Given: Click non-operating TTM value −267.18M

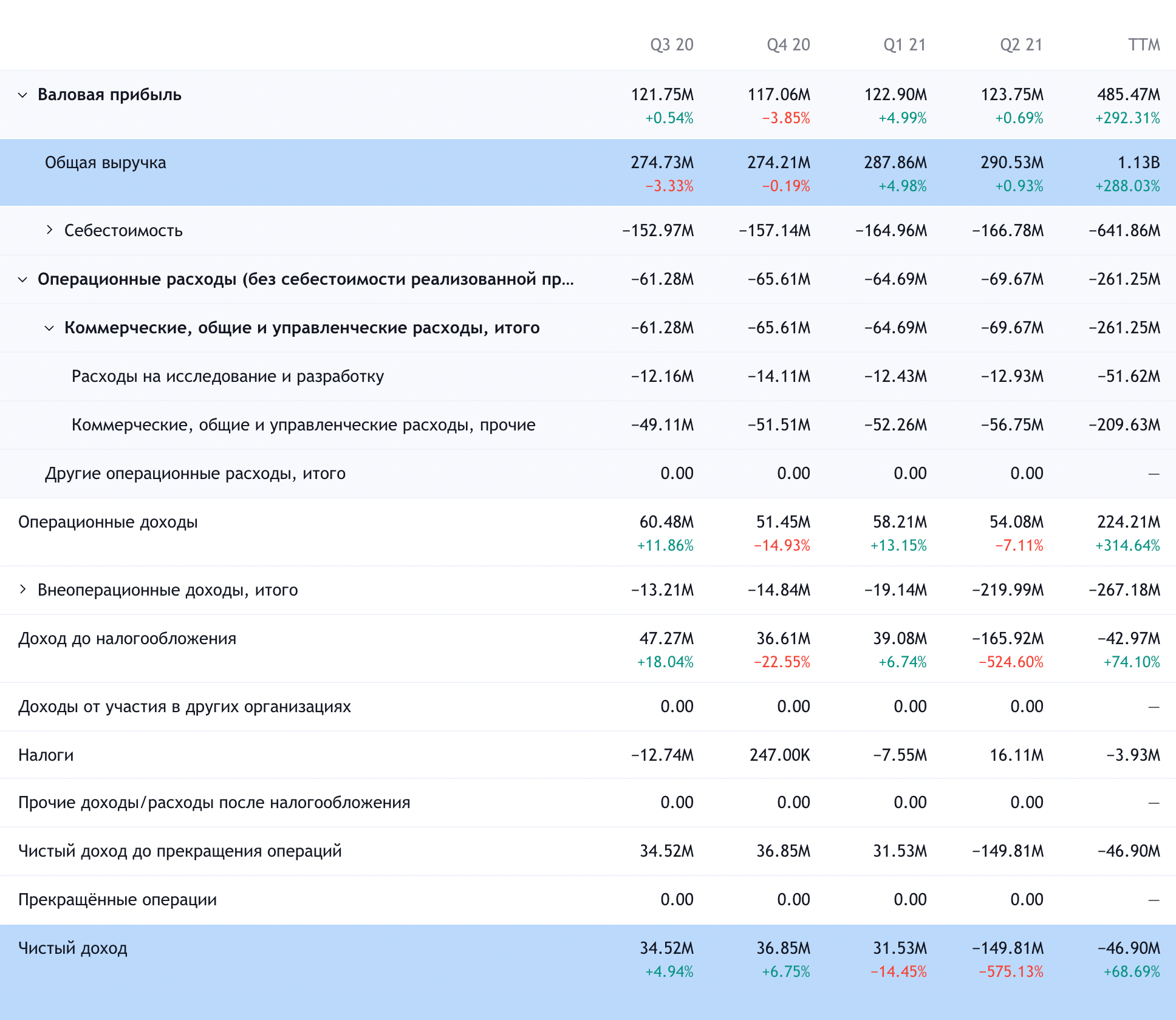Looking at the screenshot, I should coord(1124,590).
